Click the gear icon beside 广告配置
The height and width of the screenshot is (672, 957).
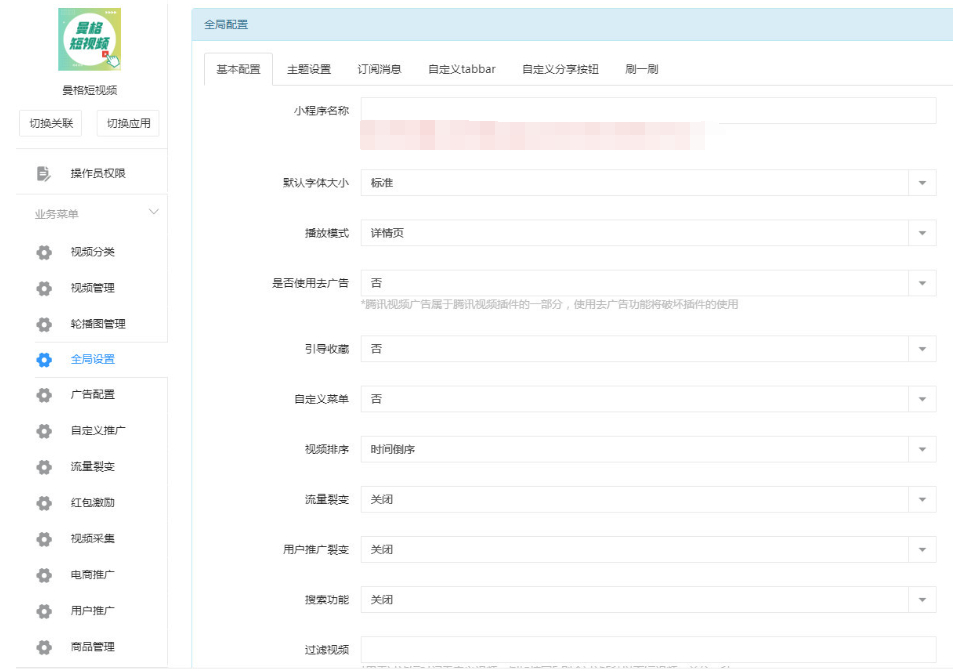click(44, 395)
